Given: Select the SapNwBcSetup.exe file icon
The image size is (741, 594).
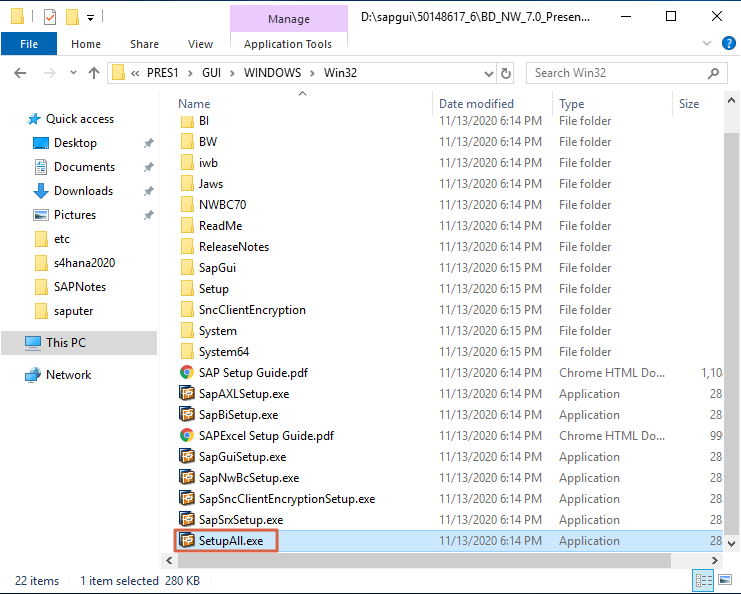Looking at the screenshot, I should (187, 477).
